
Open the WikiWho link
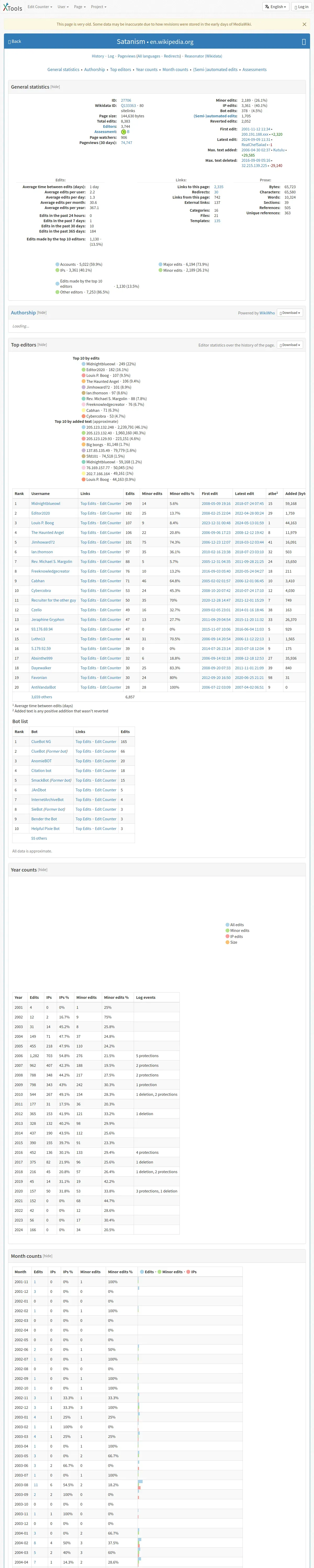(x=267, y=313)
